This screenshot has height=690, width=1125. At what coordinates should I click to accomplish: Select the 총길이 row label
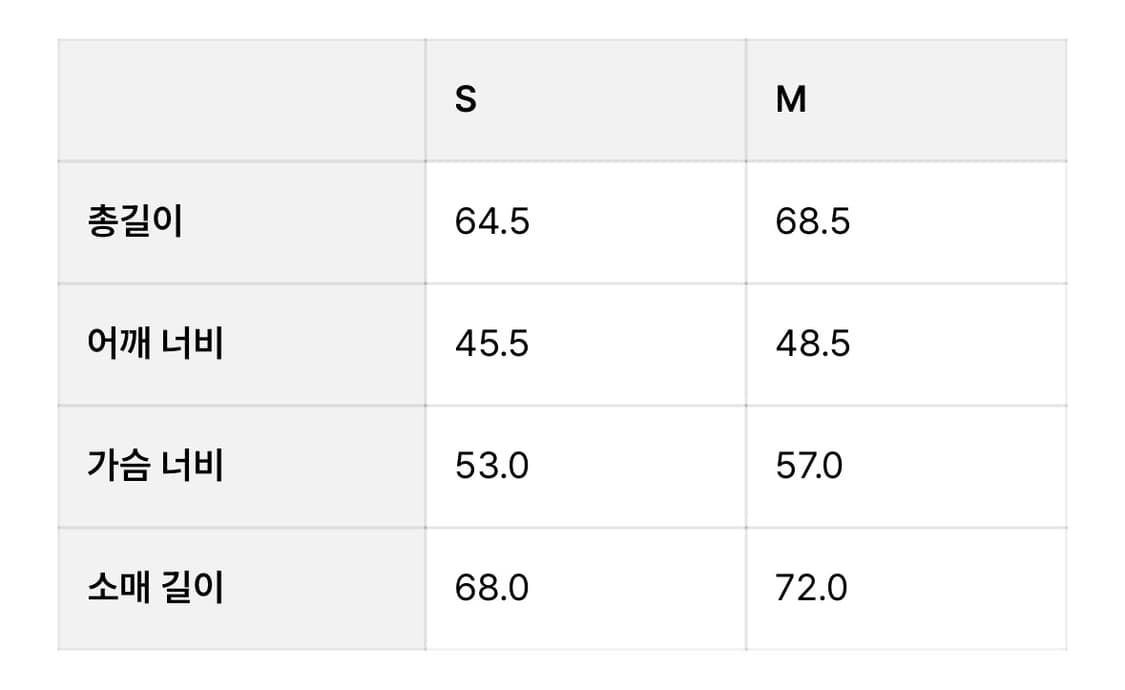click(135, 222)
